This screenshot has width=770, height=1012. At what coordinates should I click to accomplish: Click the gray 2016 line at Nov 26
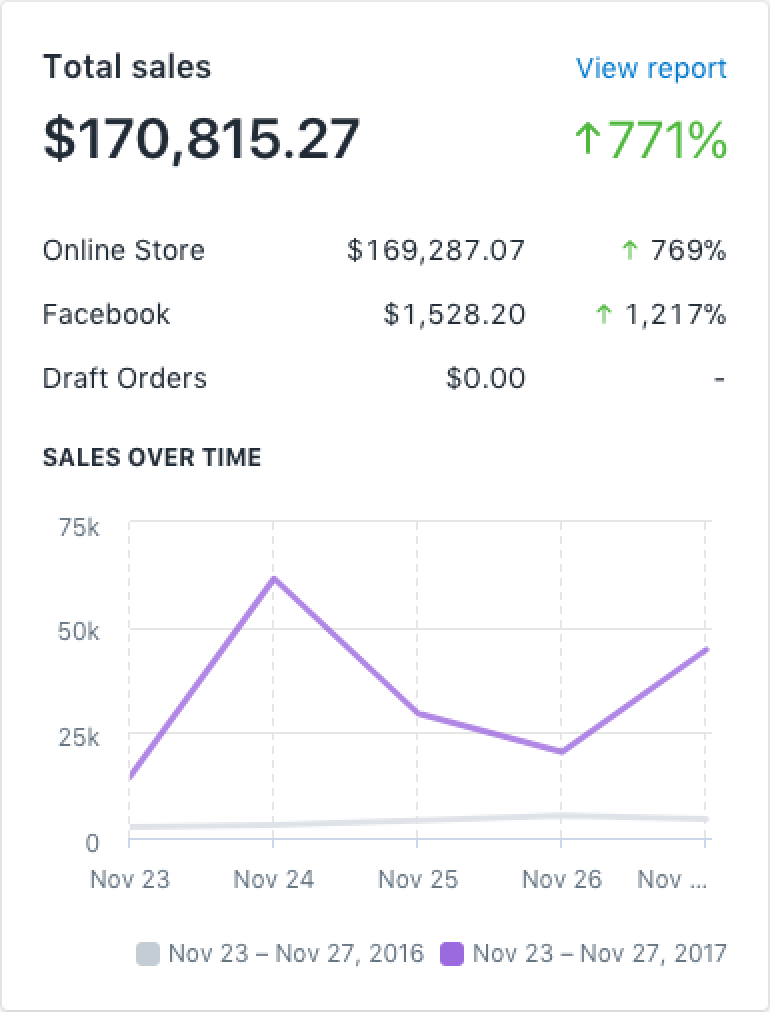point(560,816)
